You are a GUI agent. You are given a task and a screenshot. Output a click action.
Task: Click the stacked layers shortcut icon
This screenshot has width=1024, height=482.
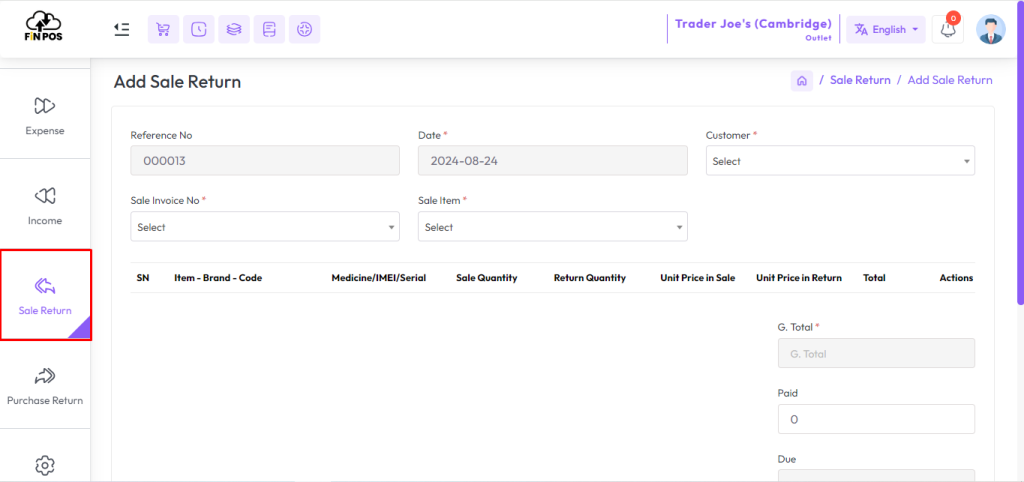click(234, 29)
